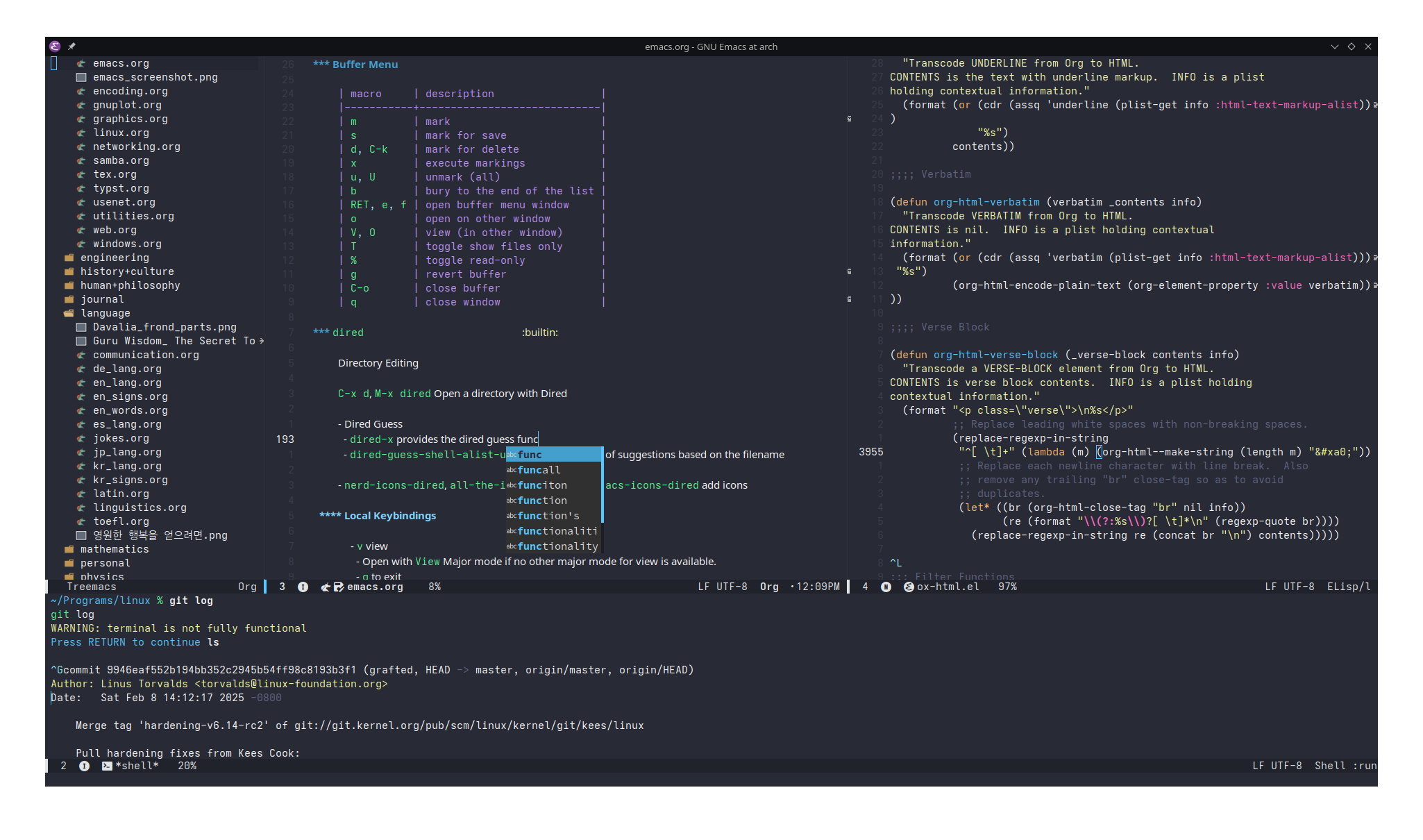Click the org icon beside typst.org
This screenshot has height=840, width=1423.
pos(81,188)
